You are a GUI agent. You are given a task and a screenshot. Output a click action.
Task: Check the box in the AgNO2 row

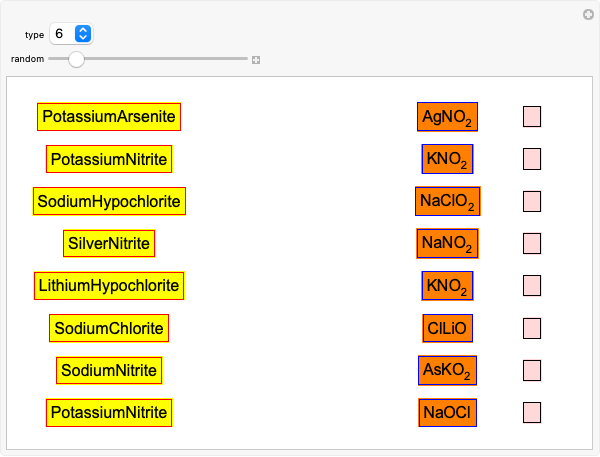coord(532,117)
